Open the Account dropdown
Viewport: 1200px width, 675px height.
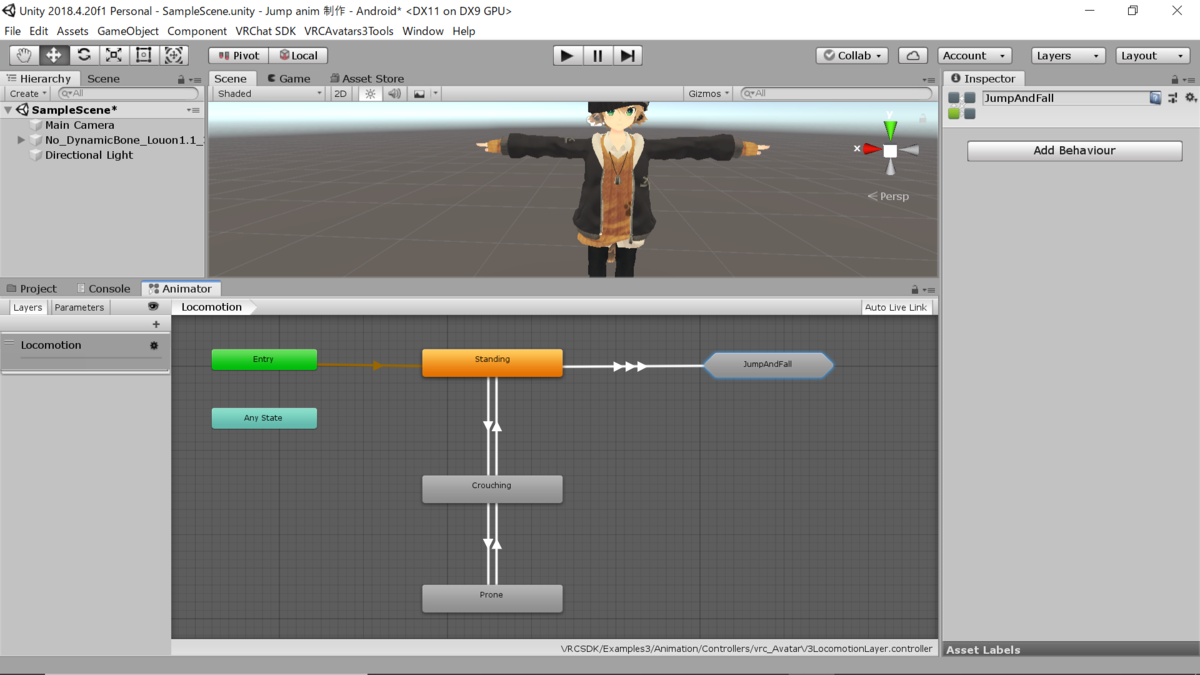coord(974,55)
